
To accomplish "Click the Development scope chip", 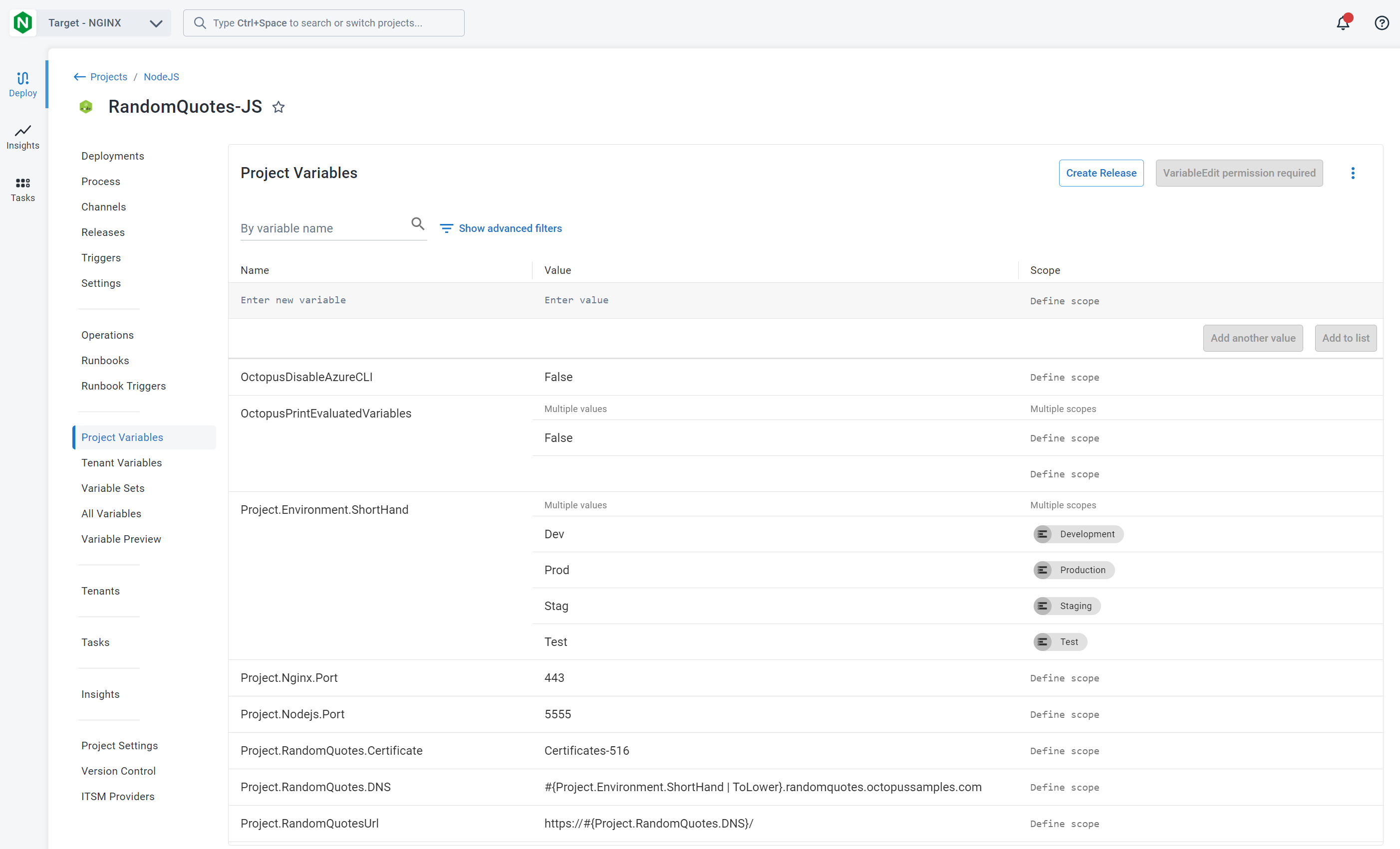I will 1078,534.
